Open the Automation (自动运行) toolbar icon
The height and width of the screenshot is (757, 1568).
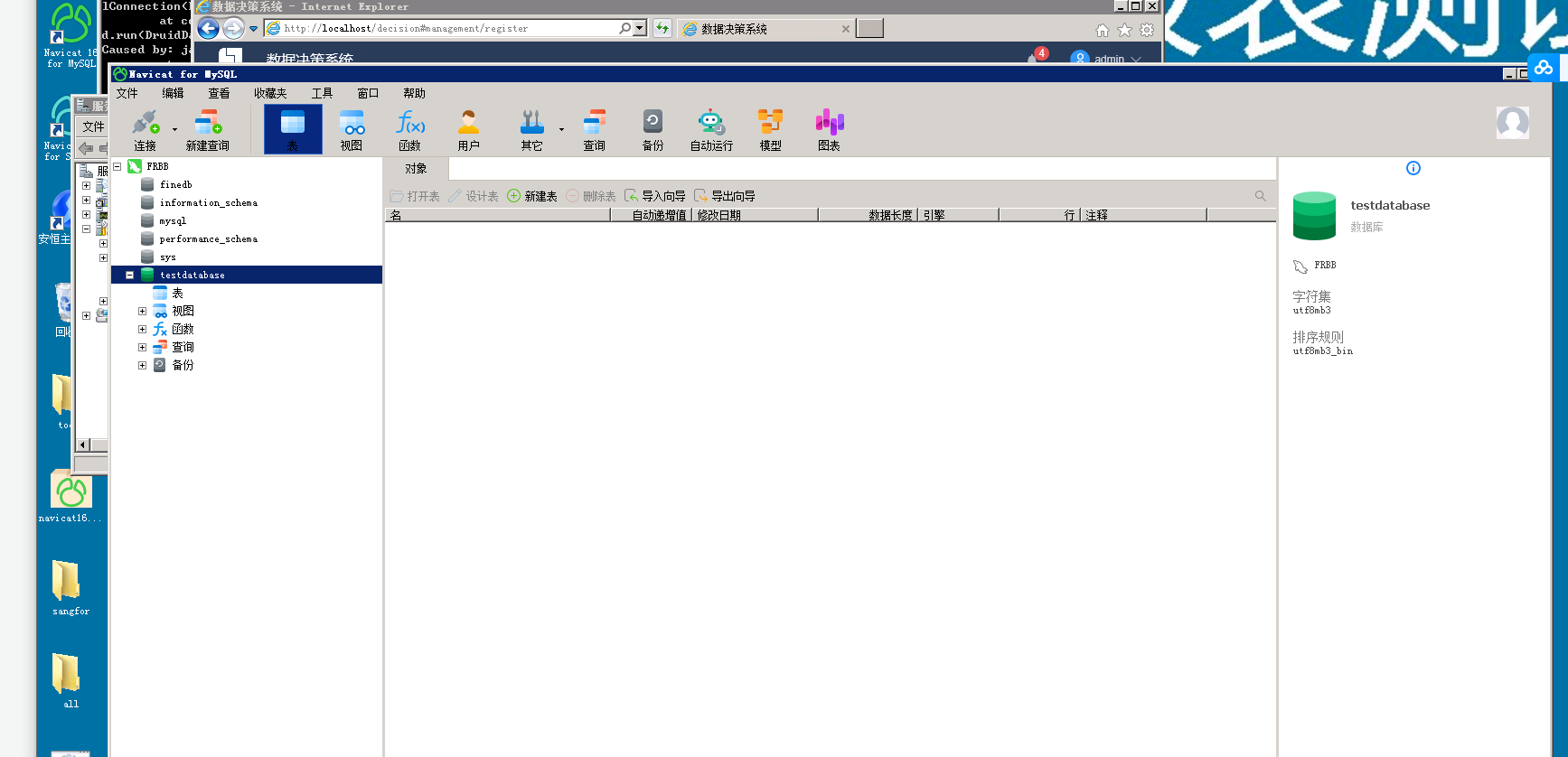(711, 129)
